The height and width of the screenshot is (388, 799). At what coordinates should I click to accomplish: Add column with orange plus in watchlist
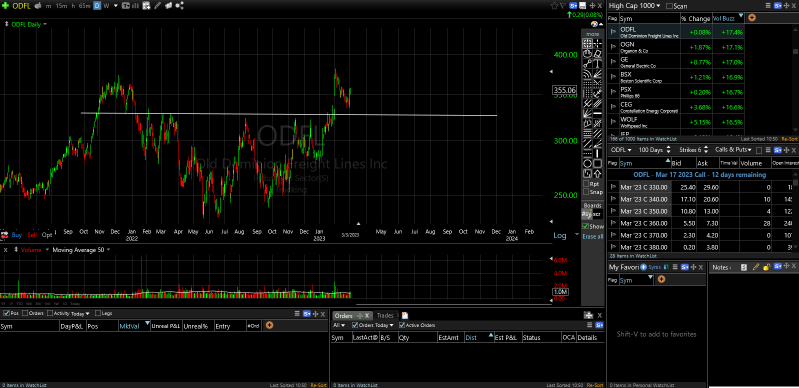[x=751, y=18]
